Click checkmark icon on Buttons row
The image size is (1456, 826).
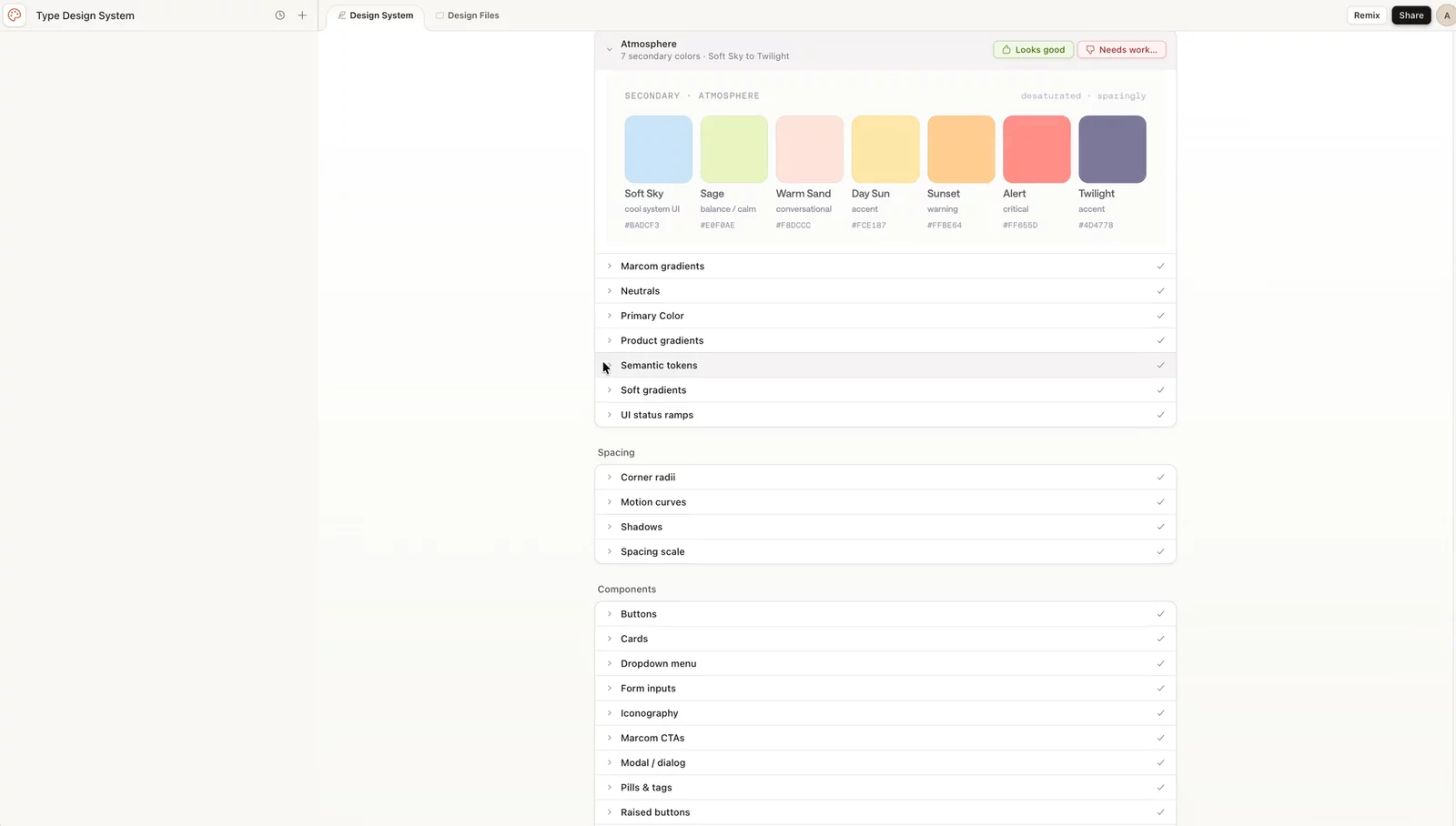[1160, 614]
